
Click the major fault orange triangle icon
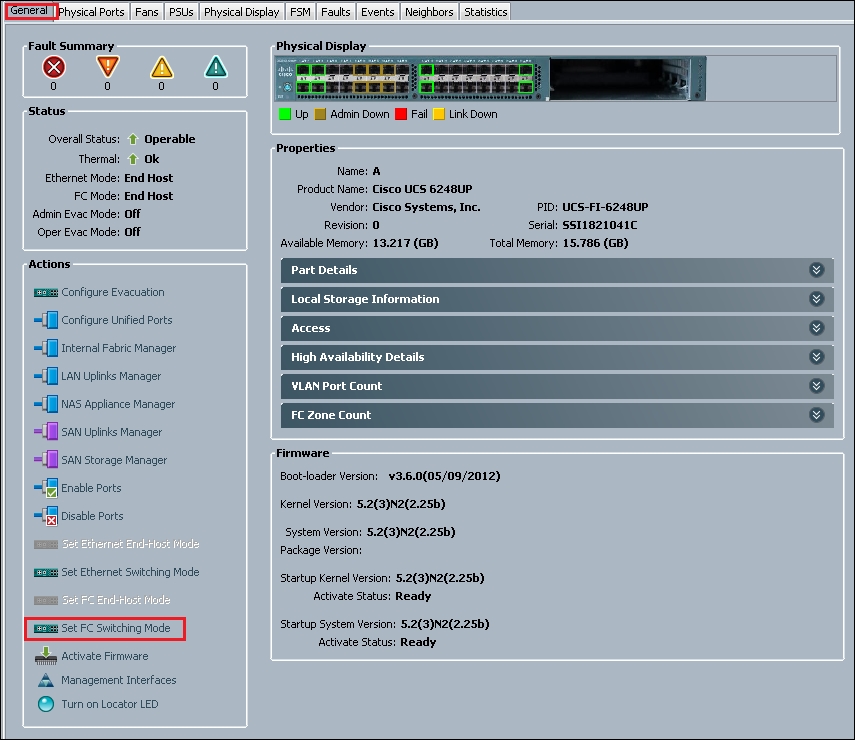click(107, 67)
